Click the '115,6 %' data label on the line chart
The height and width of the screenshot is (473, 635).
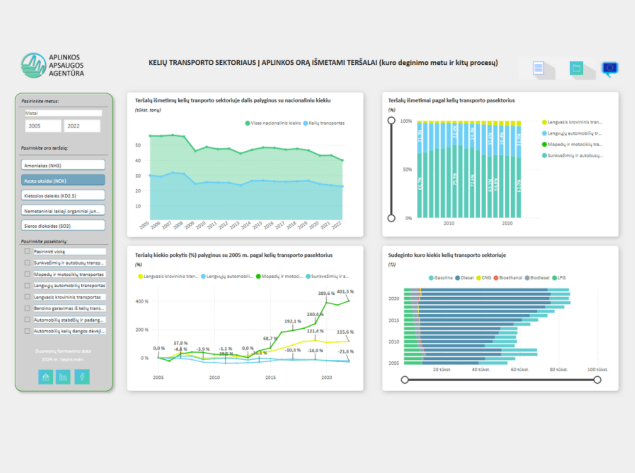(x=345, y=332)
